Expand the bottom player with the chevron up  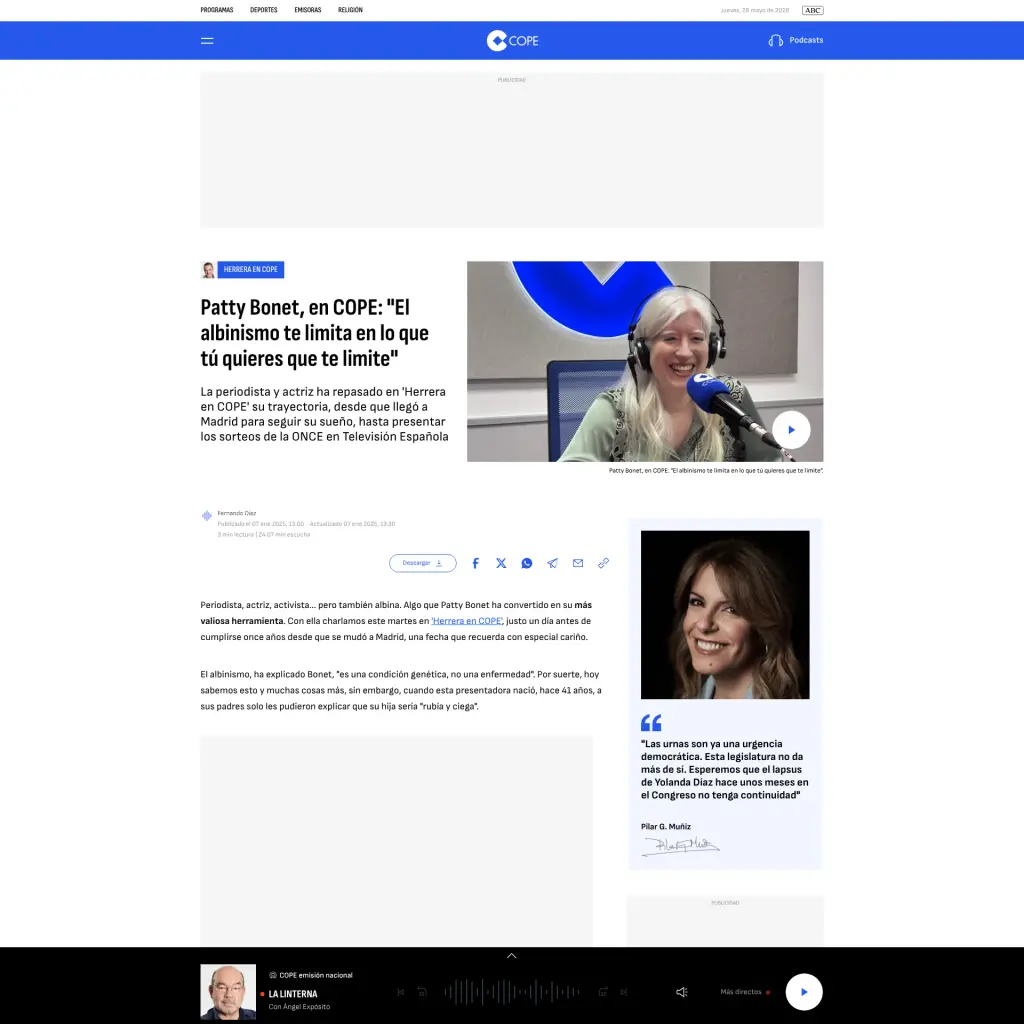pyautogui.click(x=512, y=955)
